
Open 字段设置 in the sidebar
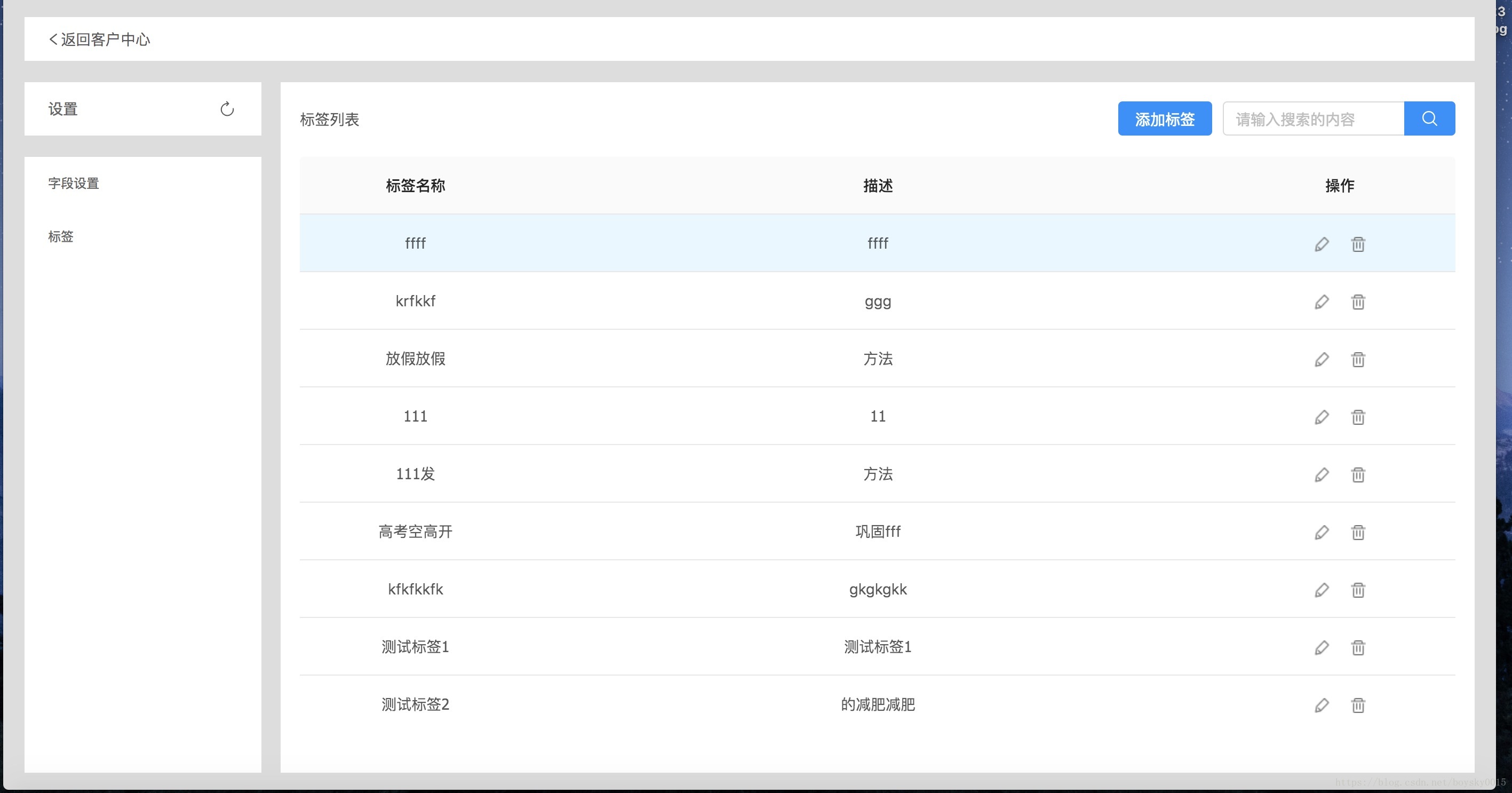(74, 183)
